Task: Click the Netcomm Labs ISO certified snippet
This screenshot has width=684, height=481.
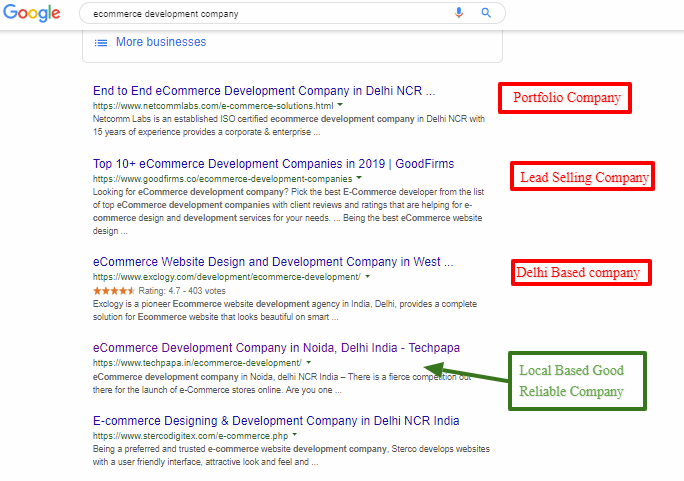Action: pos(289,125)
